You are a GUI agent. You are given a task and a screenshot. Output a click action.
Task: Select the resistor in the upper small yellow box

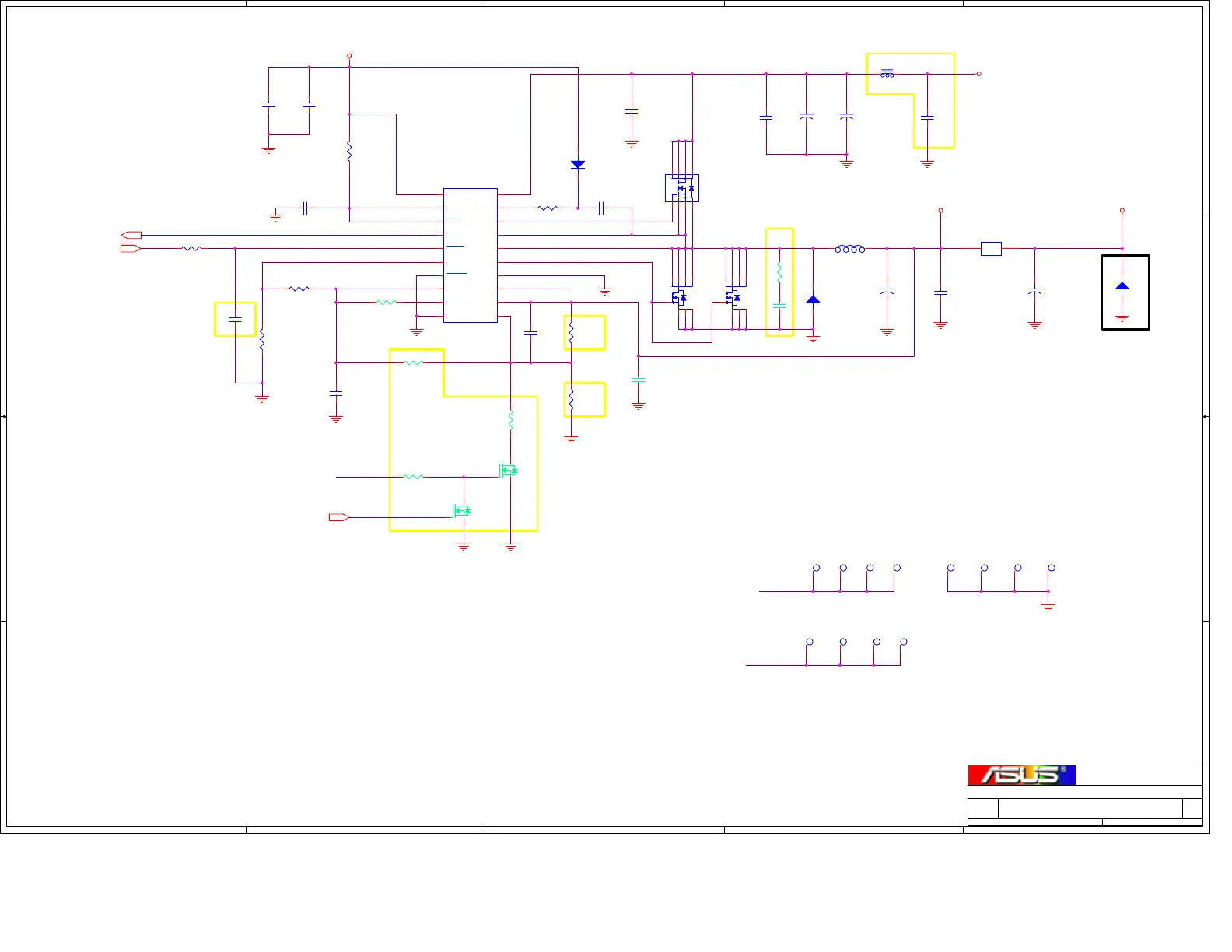pos(571,333)
